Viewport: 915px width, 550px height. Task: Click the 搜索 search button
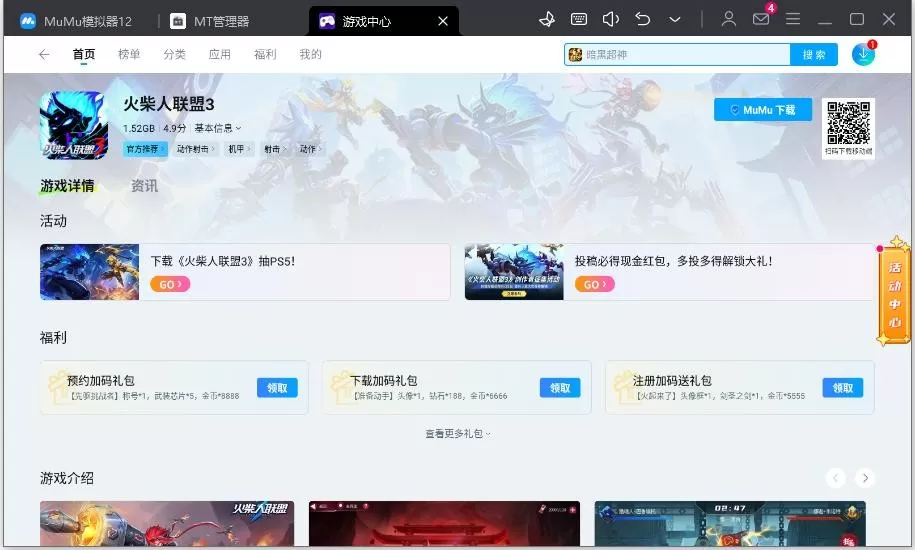pyautogui.click(x=814, y=54)
